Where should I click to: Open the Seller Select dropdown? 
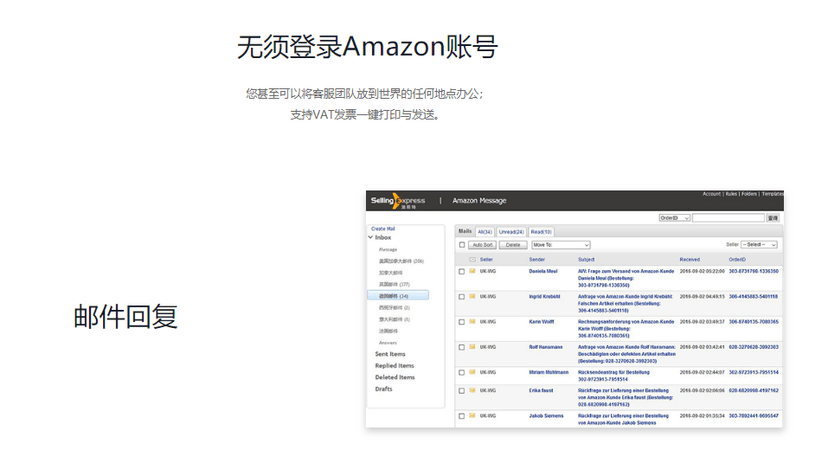point(759,245)
